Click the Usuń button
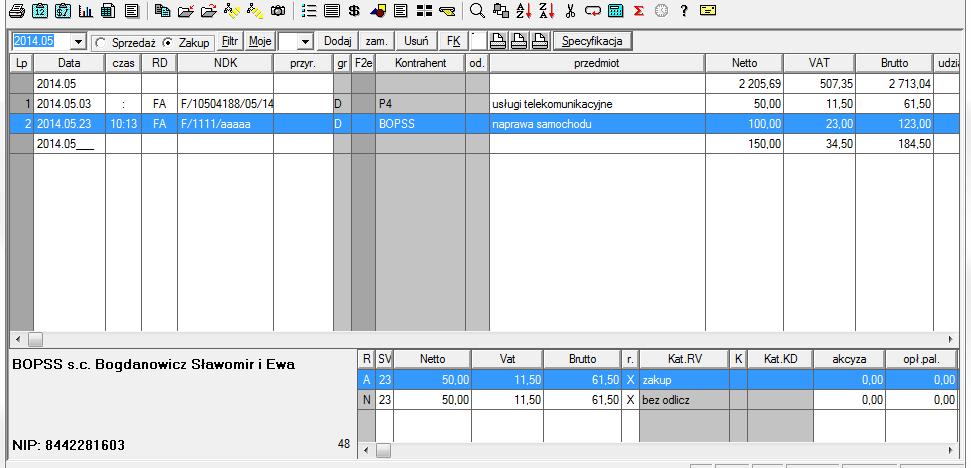 [x=416, y=42]
